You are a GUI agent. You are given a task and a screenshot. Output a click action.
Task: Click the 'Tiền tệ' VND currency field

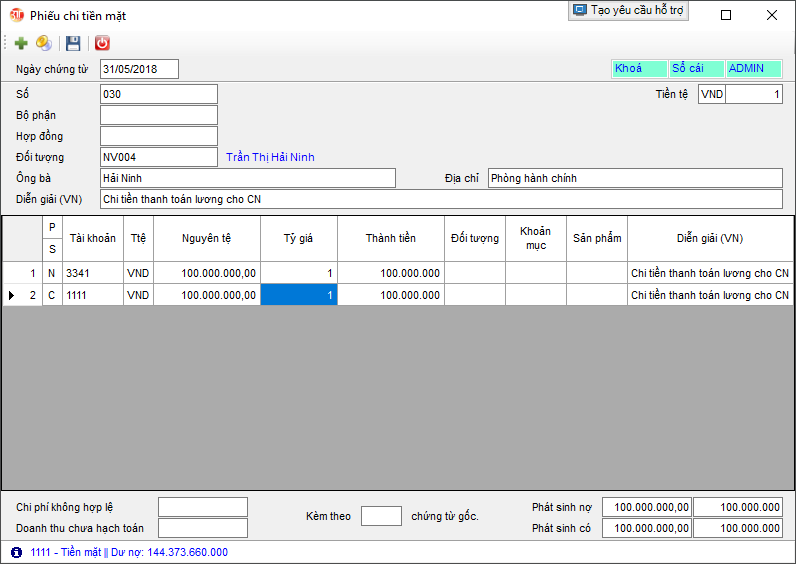click(711, 94)
